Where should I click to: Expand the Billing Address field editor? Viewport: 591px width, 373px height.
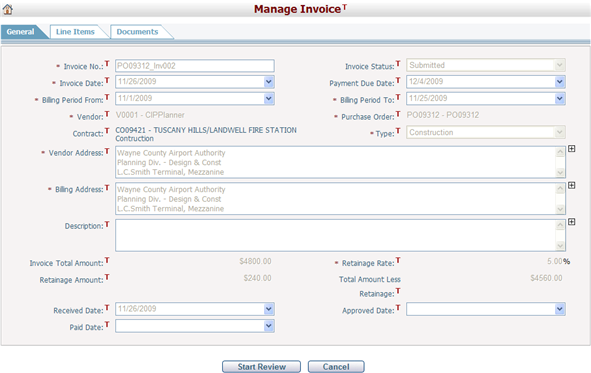point(571,185)
